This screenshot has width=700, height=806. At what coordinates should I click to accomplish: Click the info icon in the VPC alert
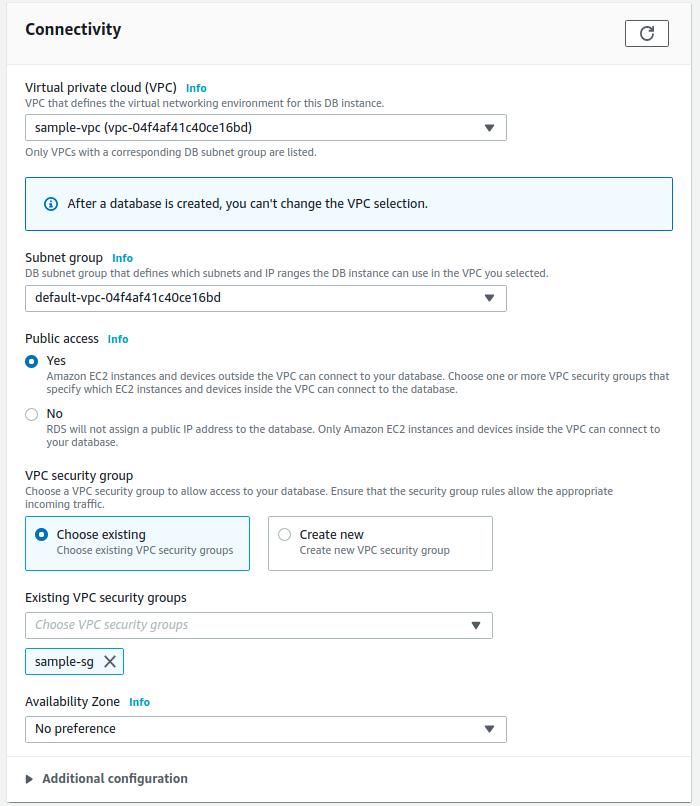51,204
